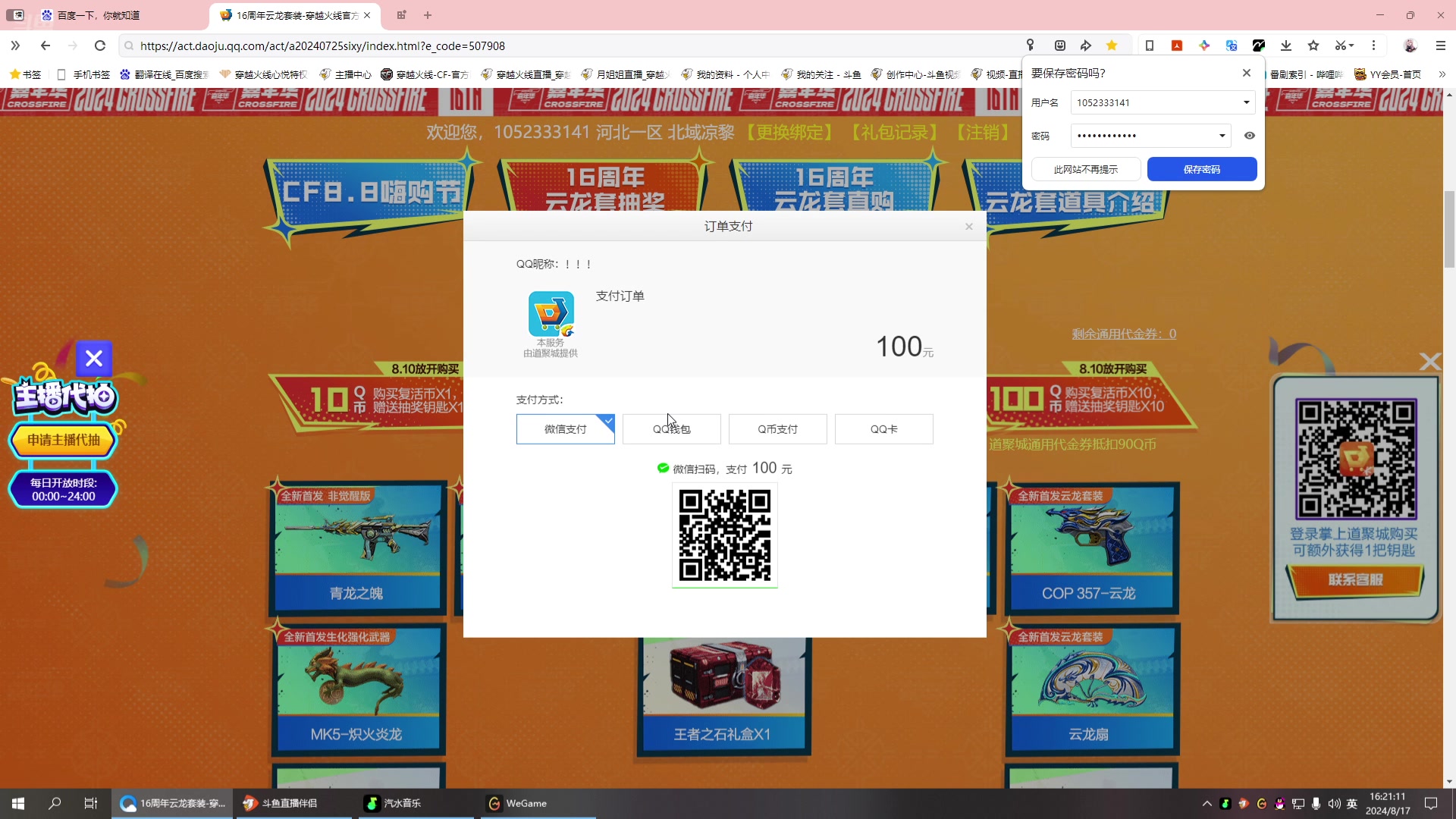Open the hamburger main menu
1456x819 pixels.
(x=1441, y=45)
